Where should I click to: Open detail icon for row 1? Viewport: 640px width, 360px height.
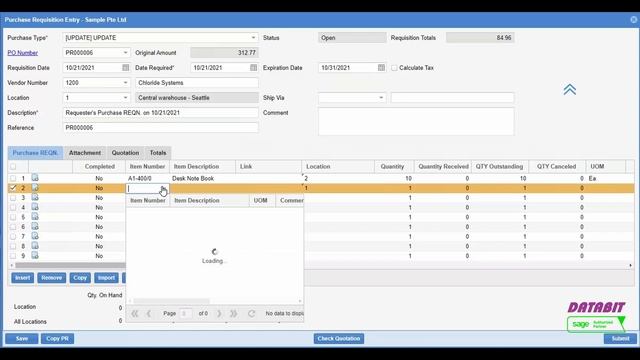click(35, 178)
